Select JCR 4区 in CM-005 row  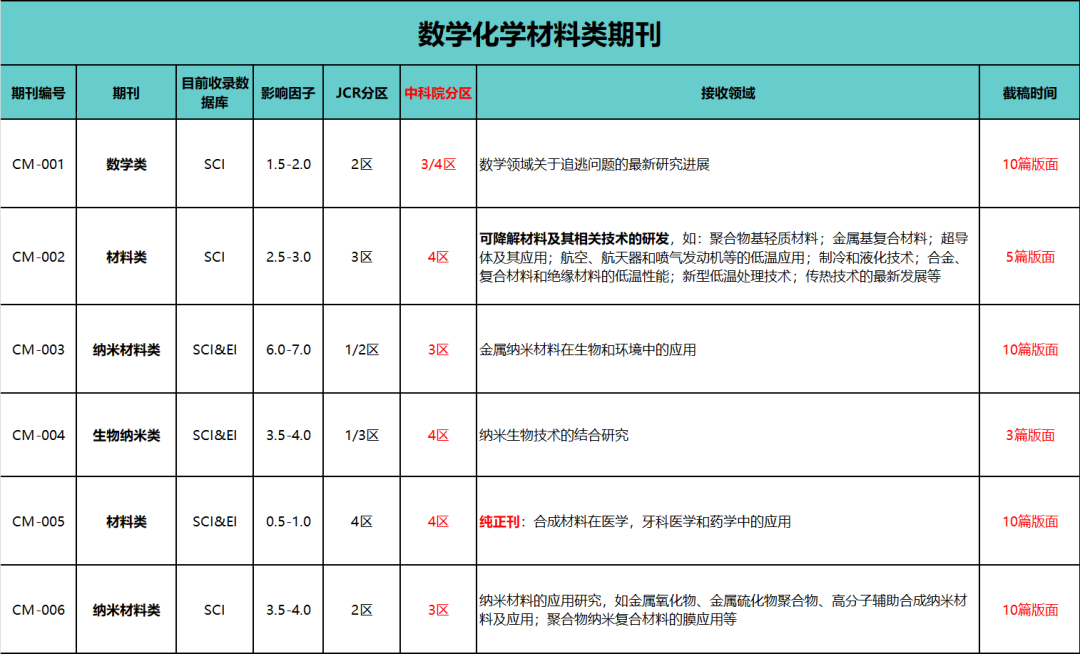(x=362, y=521)
